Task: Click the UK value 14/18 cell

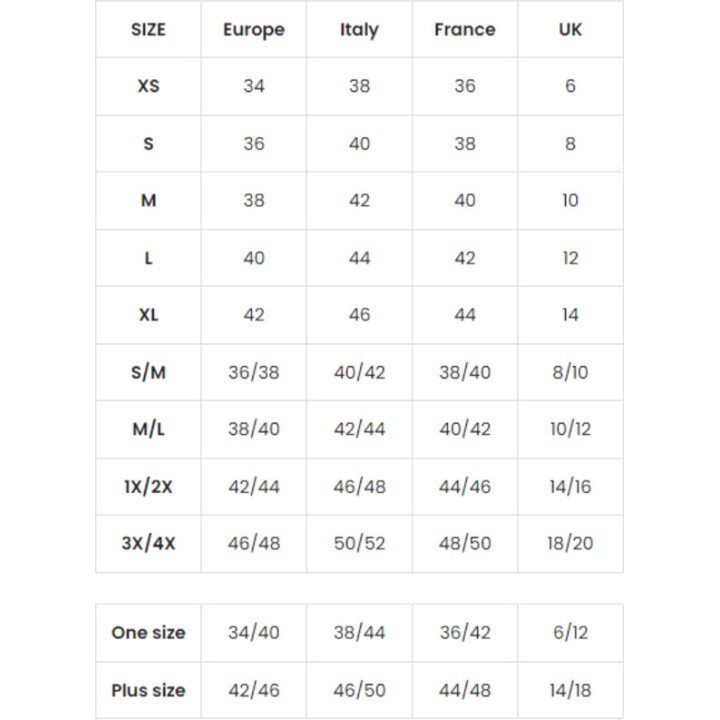Action: pyautogui.click(x=570, y=690)
